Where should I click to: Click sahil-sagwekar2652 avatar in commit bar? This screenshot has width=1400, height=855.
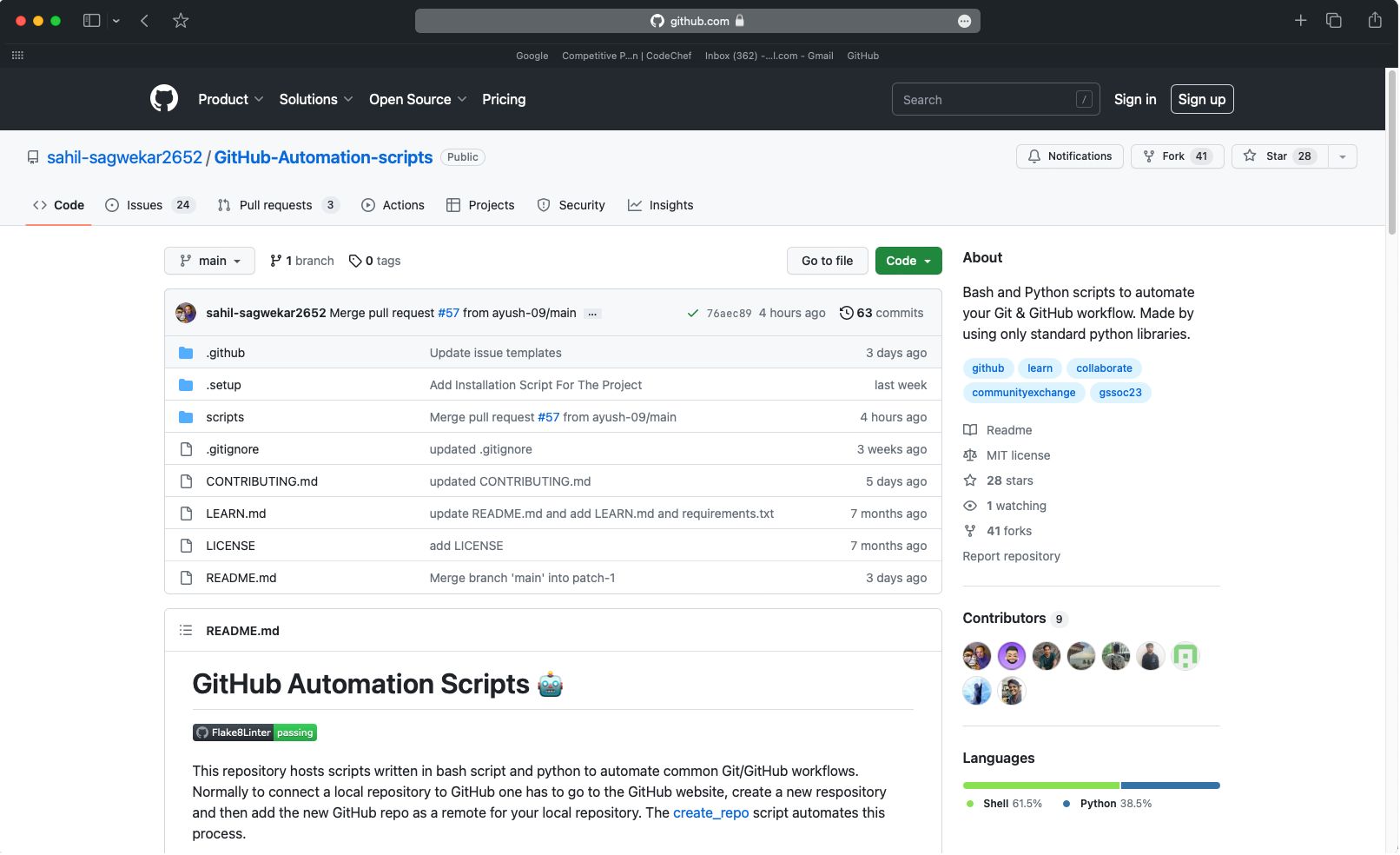click(186, 313)
